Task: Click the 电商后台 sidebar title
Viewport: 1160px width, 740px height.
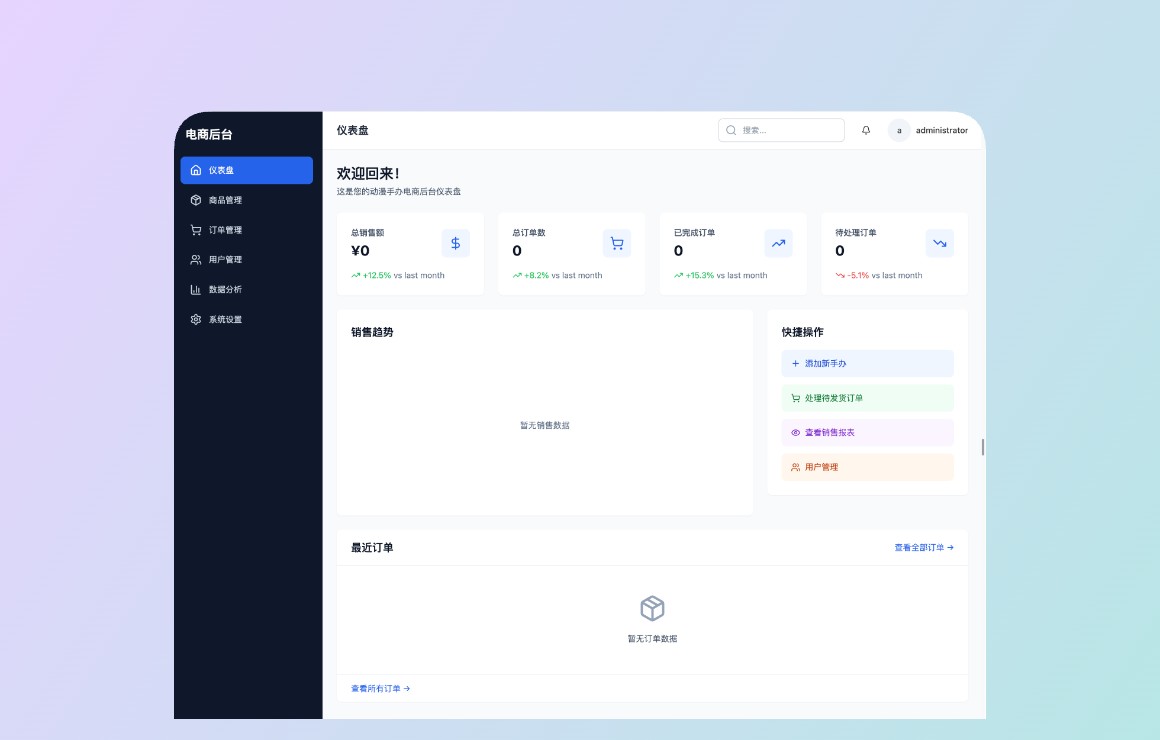Action: 209,135
